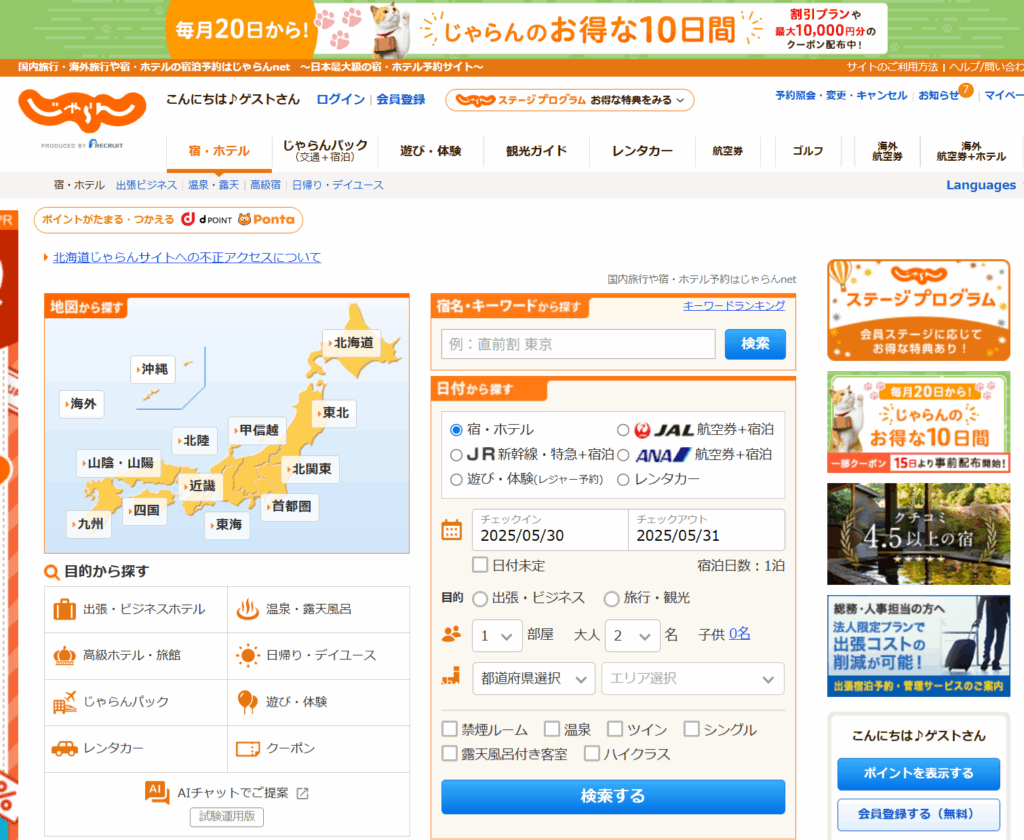The width and height of the screenshot is (1024, 840).
Task: Open the 都道府県選択 dropdown
Action: pos(534,679)
